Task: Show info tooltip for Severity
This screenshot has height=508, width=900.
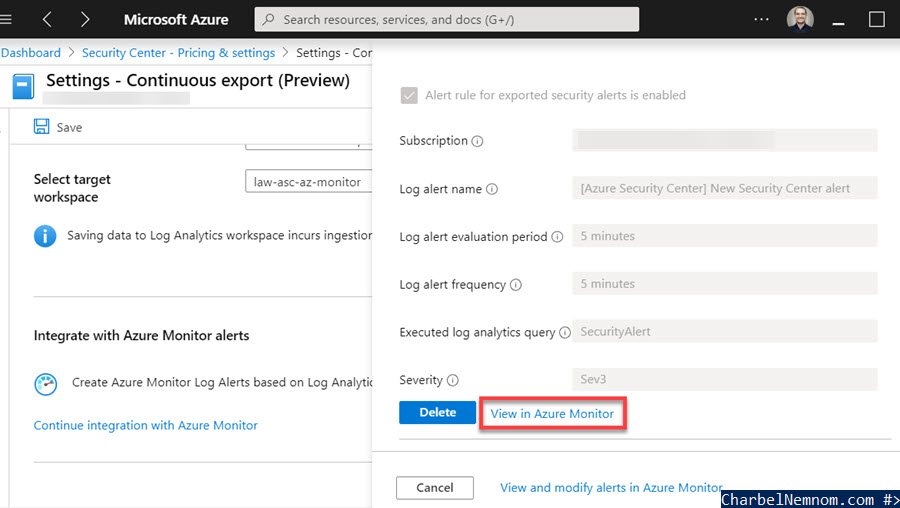Action: [453, 380]
